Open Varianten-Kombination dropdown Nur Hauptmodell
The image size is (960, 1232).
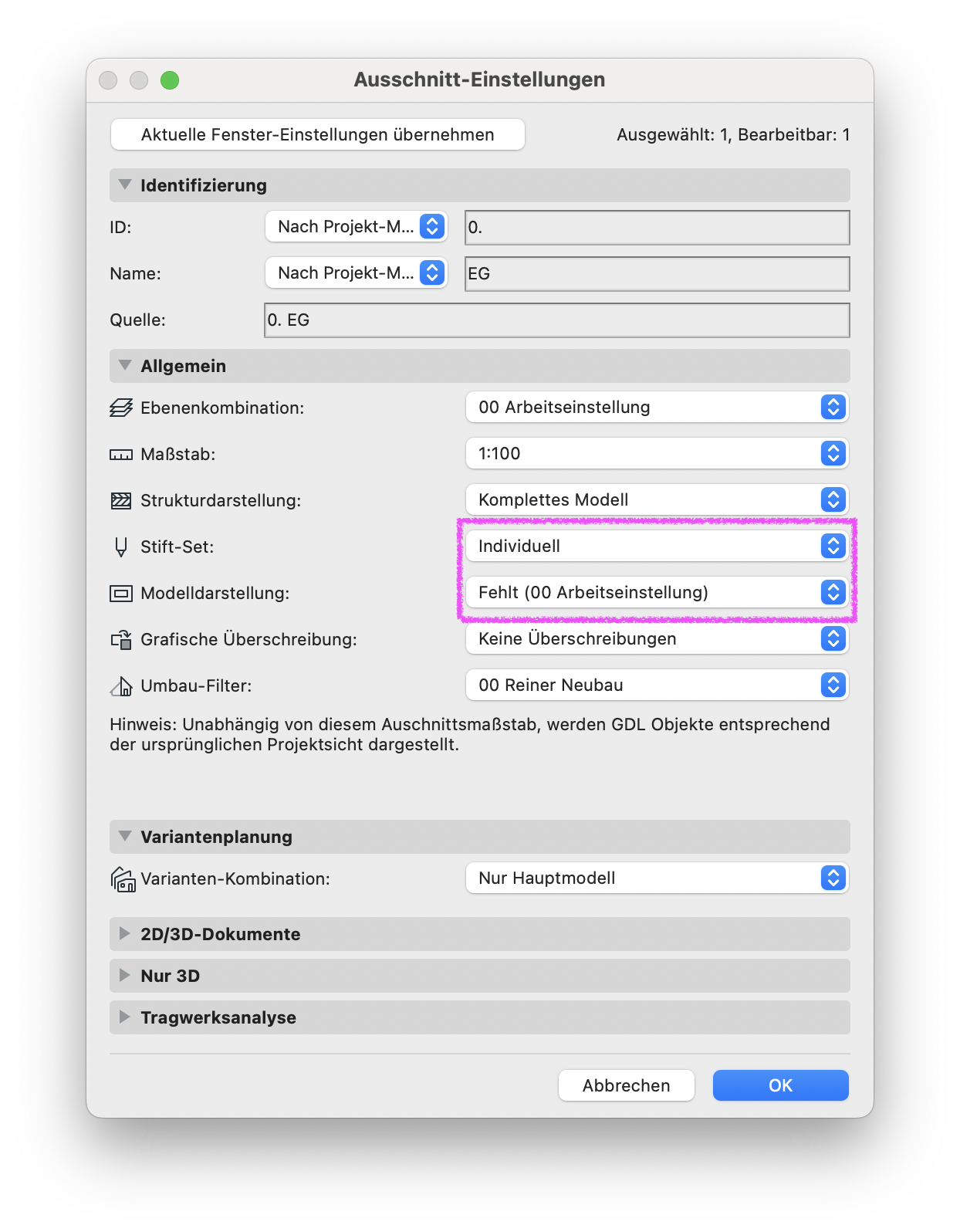tap(657, 878)
